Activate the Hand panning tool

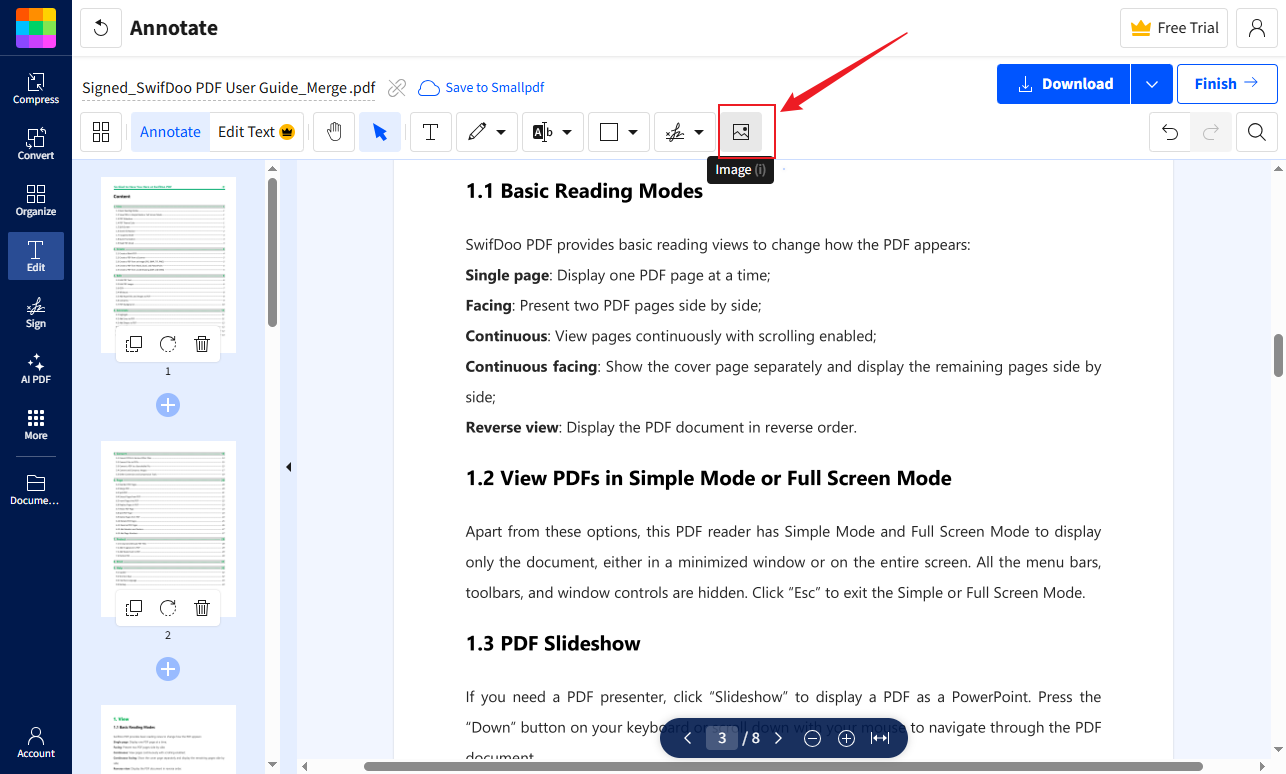tap(335, 131)
